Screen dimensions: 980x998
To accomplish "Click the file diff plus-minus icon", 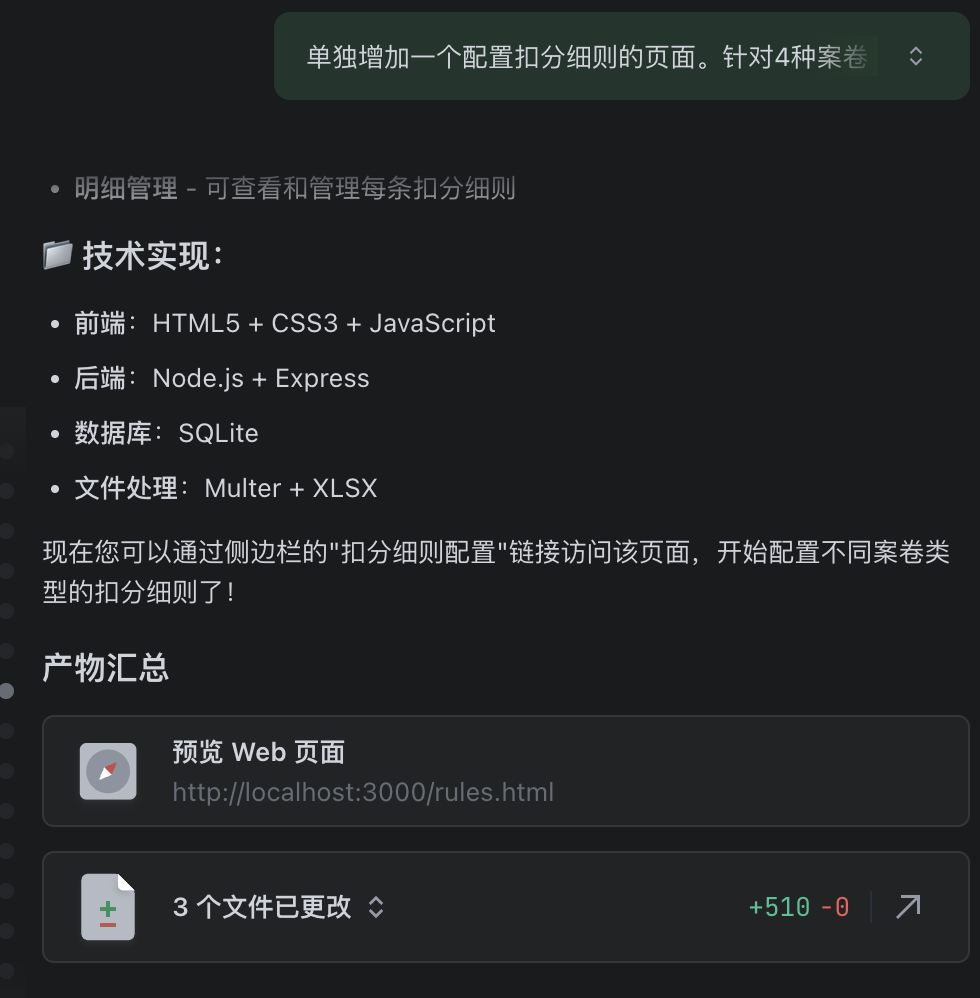I will [x=108, y=906].
